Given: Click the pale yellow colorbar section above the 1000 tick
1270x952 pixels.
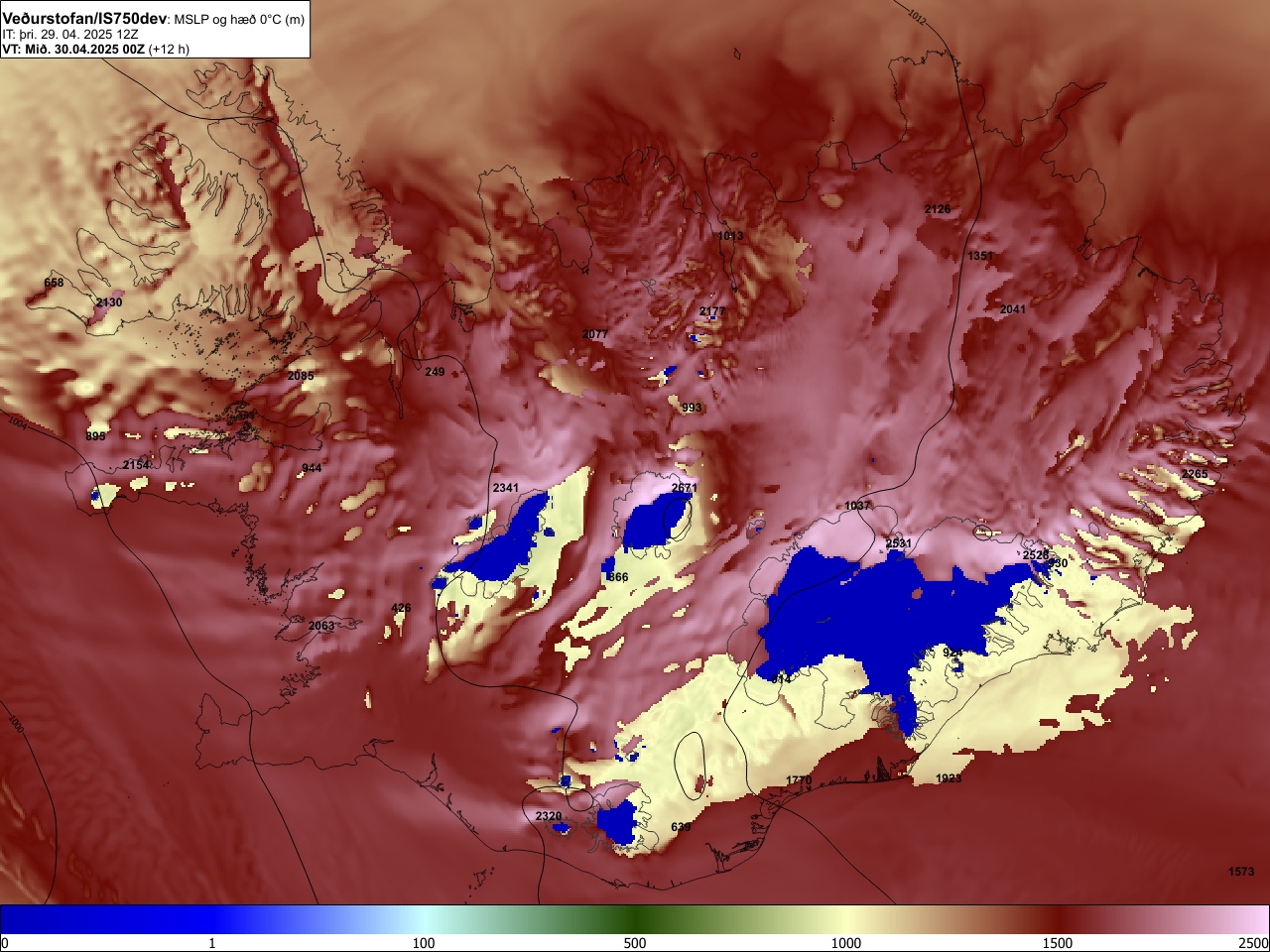Looking at the screenshot, I should tap(846, 919).
